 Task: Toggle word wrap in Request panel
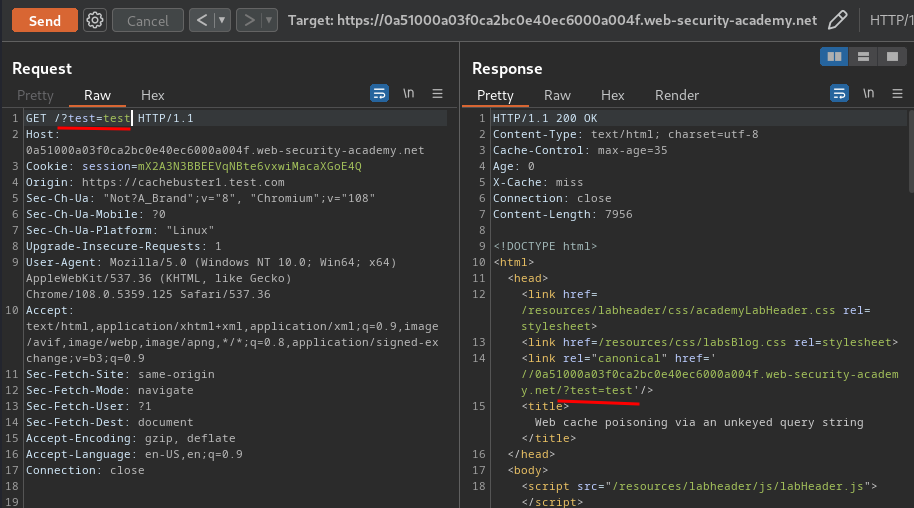coord(379,93)
